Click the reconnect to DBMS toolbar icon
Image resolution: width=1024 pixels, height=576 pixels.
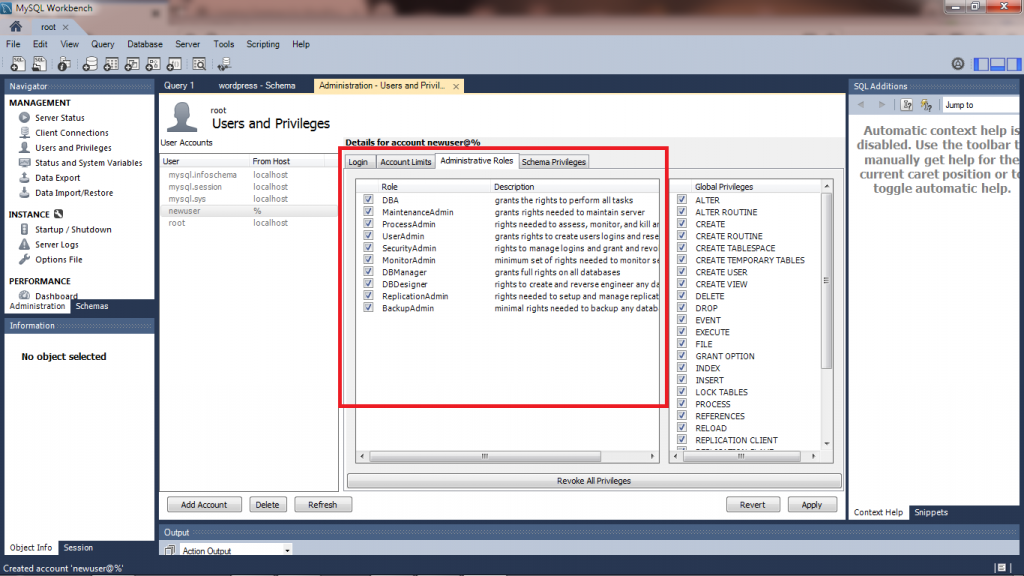(223, 64)
